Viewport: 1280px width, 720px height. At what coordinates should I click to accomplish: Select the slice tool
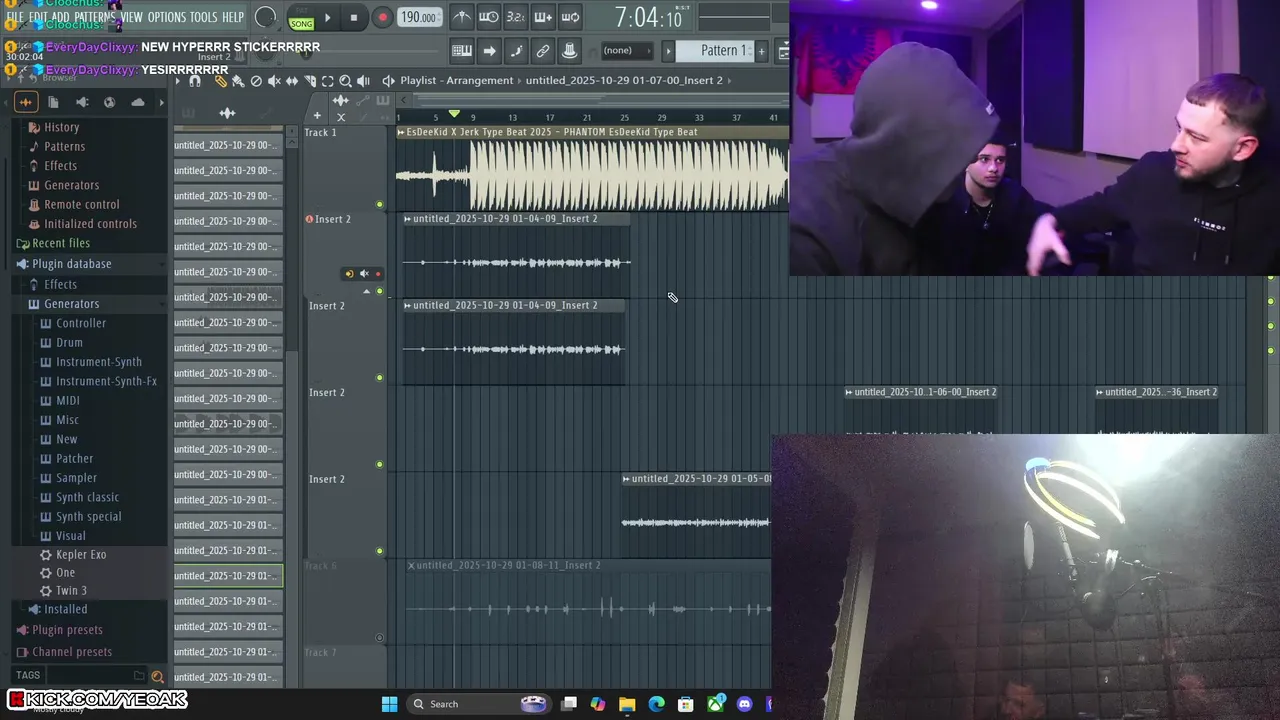[310, 81]
